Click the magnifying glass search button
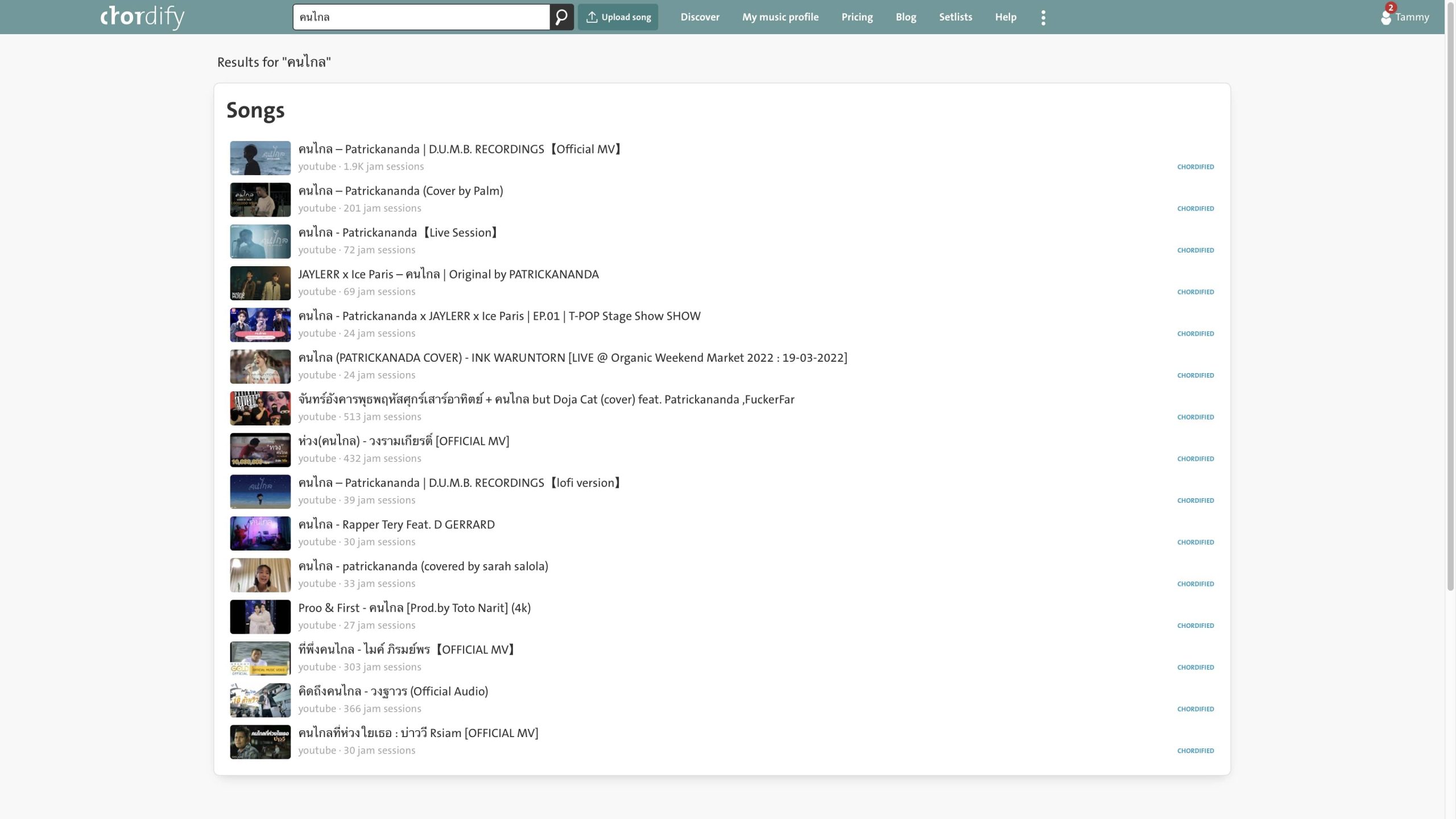Viewport: 1456px width, 819px height. click(561, 17)
